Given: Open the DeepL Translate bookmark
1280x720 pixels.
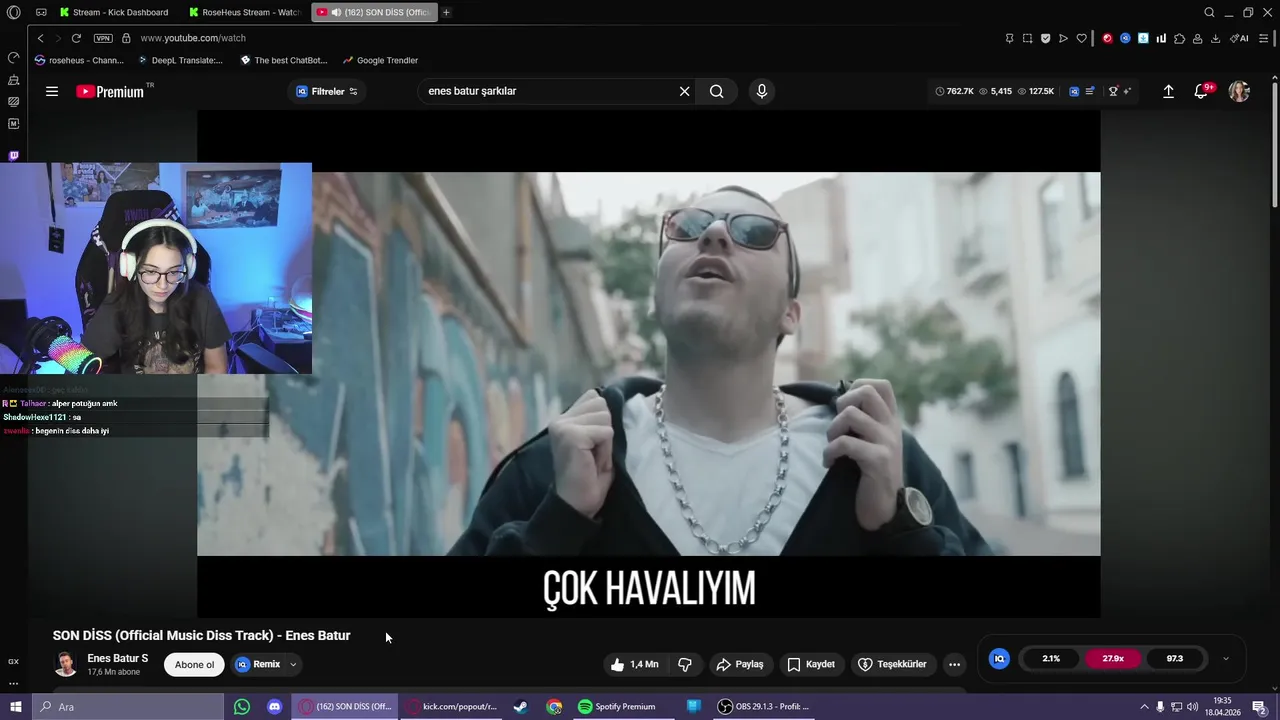Looking at the screenshot, I should [x=180, y=60].
